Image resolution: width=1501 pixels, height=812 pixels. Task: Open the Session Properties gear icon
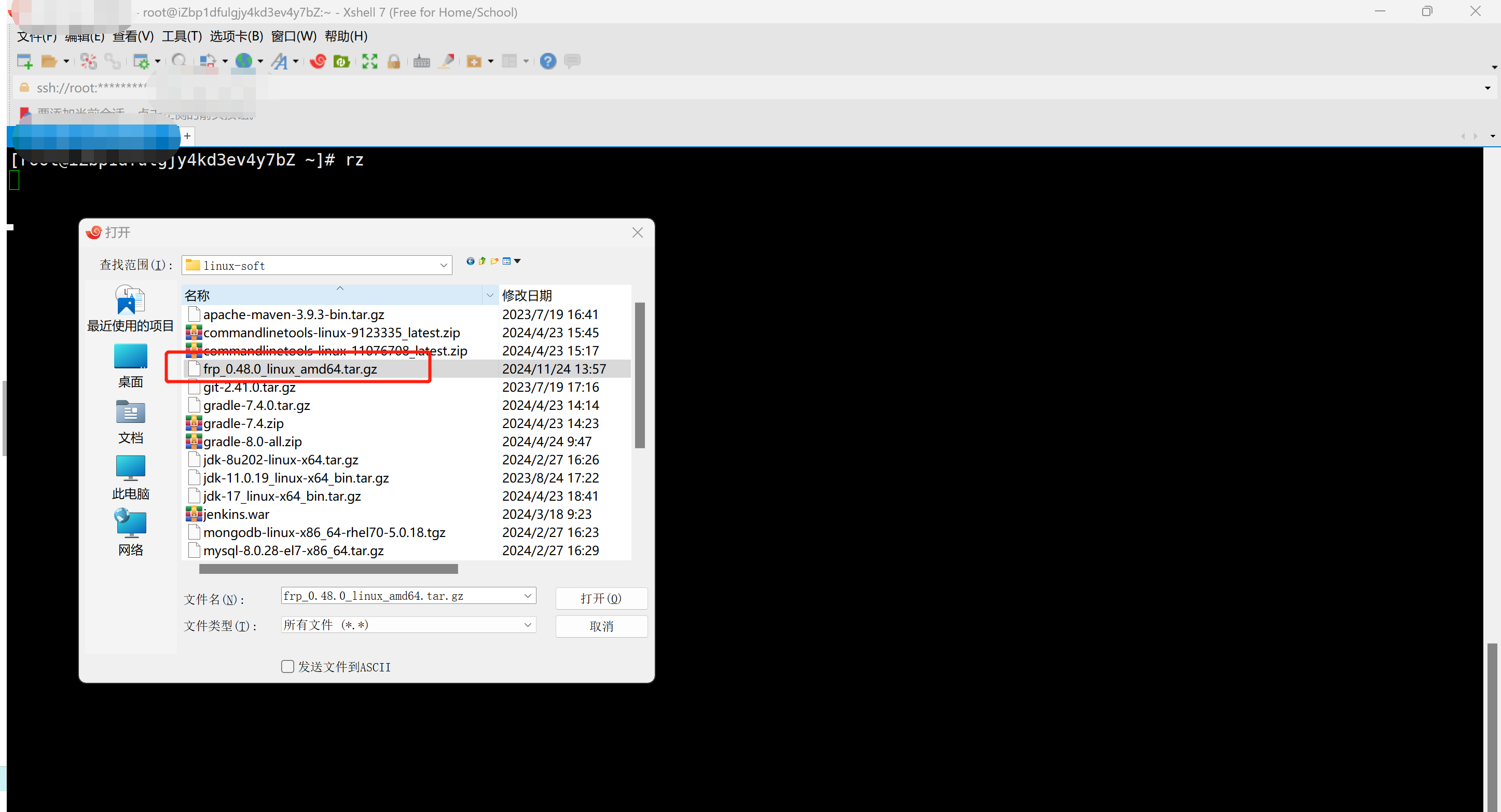point(141,61)
